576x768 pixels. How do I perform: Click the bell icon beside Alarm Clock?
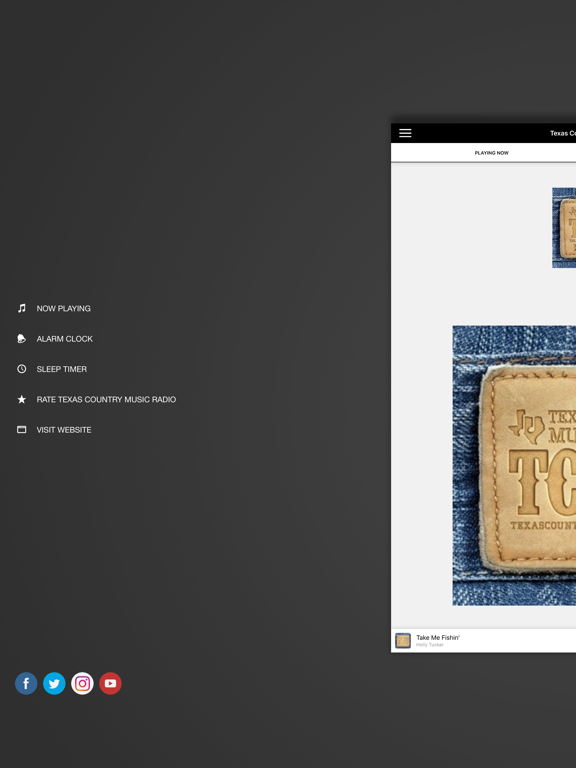[22, 338]
